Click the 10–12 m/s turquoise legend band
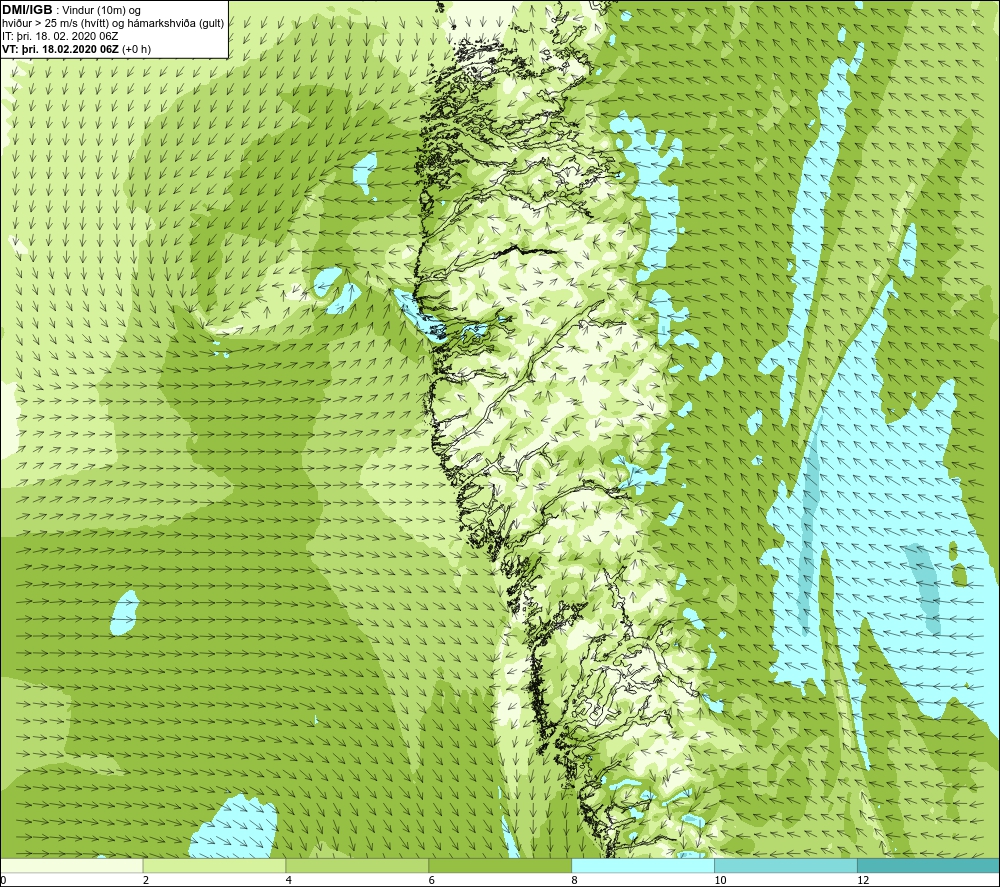This screenshot has width=1000, height=887. pyautogui.click(x=786, y=865)
